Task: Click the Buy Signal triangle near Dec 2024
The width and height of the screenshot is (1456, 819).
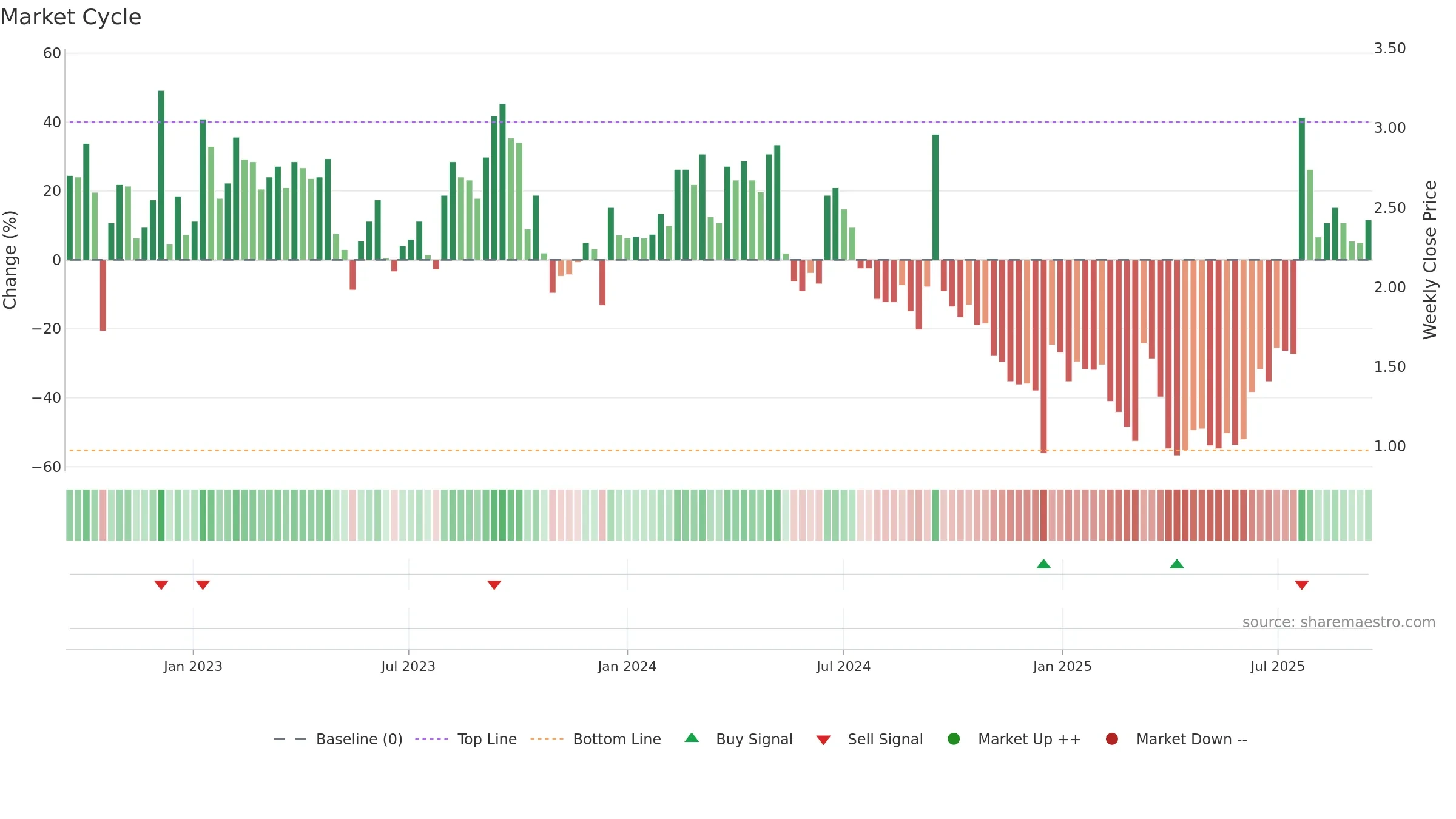Action: pyautogui.click(x=1043, y=564)
